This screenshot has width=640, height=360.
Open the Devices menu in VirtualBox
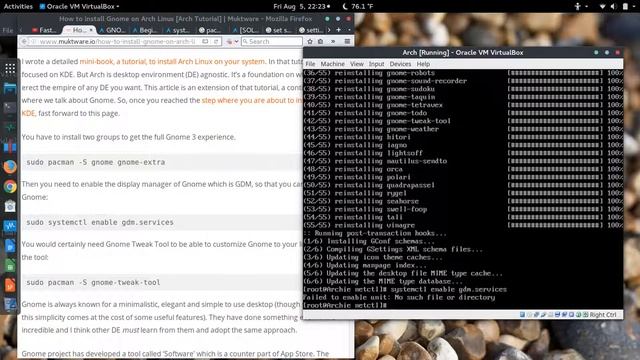click(400, 64)
